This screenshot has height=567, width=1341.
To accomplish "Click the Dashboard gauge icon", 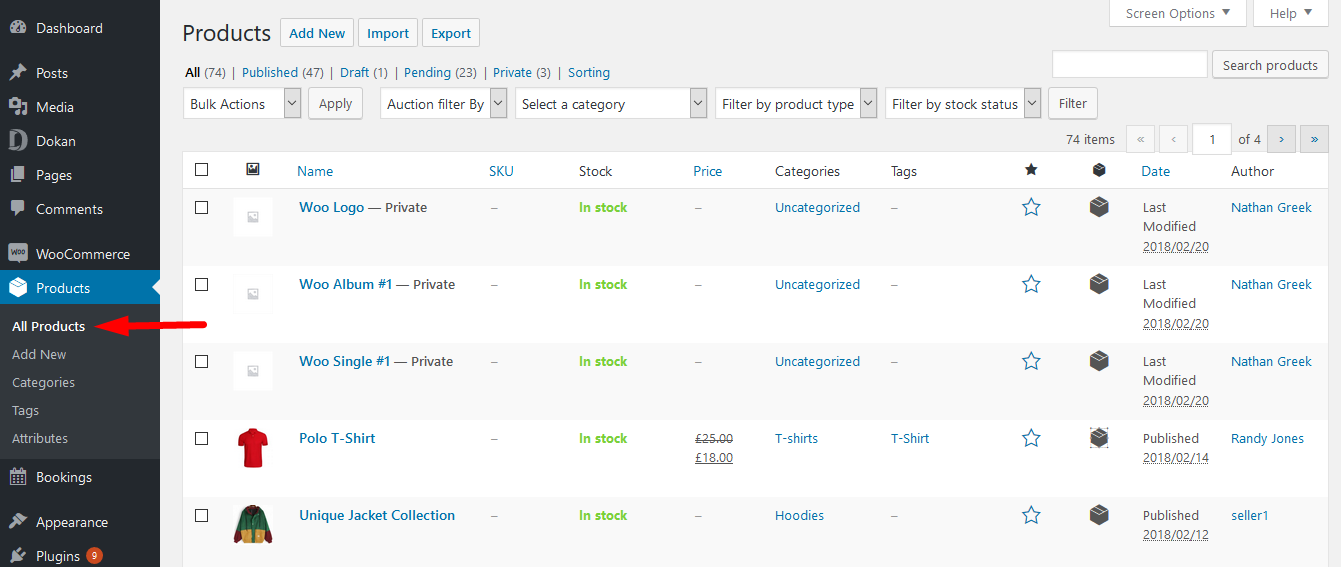I will [x=18, y=28].
